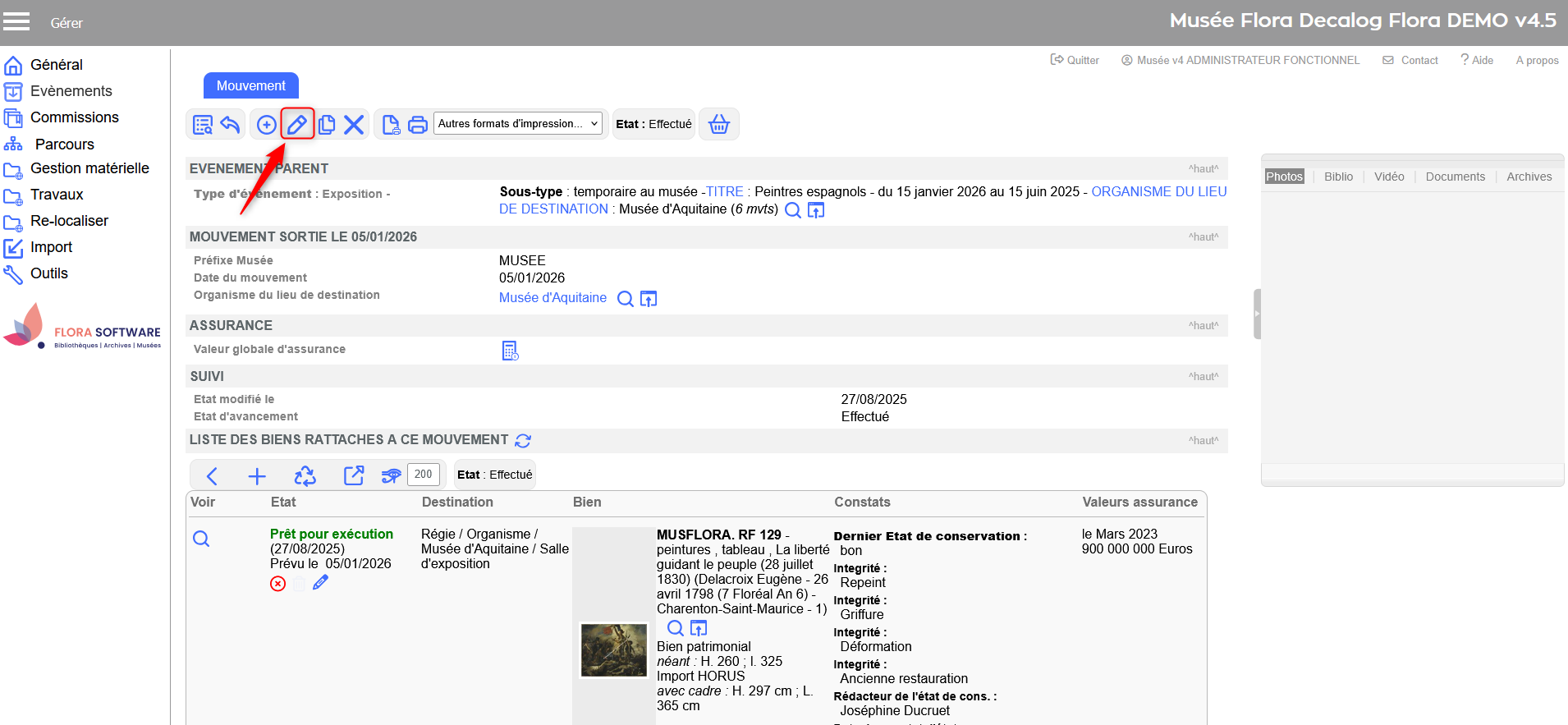Refresh the list of goods attached to the movement

[x=523, y=441]
